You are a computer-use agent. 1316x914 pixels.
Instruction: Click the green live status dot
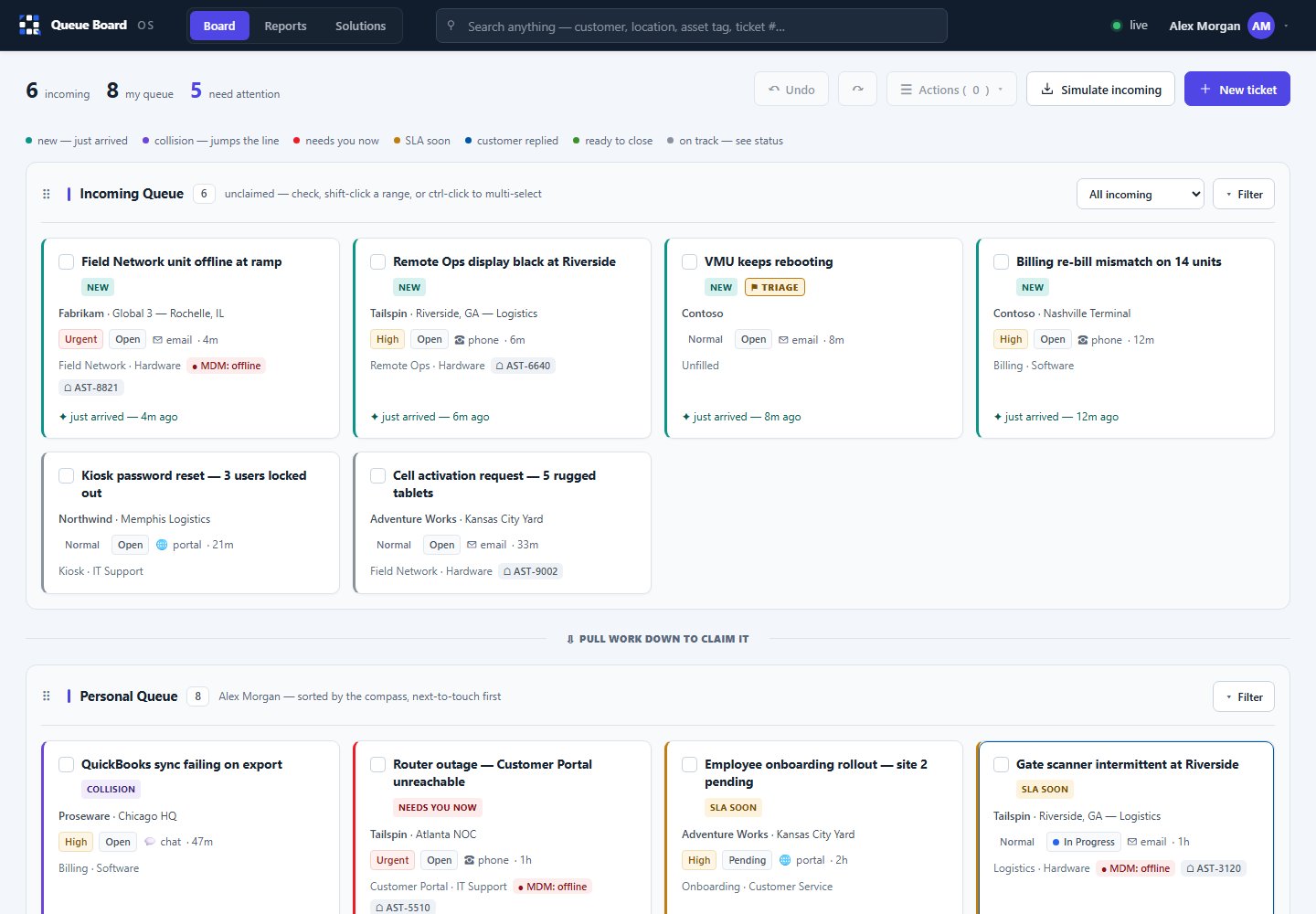[x=1116, y=26]
